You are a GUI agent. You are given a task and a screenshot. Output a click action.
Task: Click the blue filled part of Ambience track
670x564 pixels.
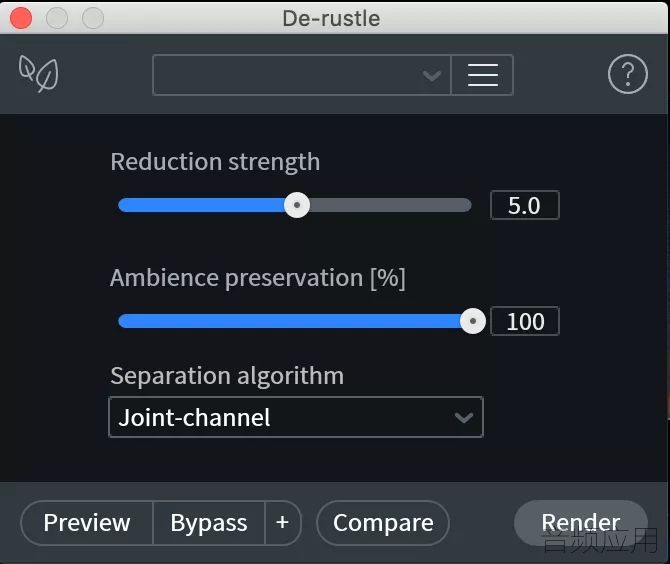point(289,321)
